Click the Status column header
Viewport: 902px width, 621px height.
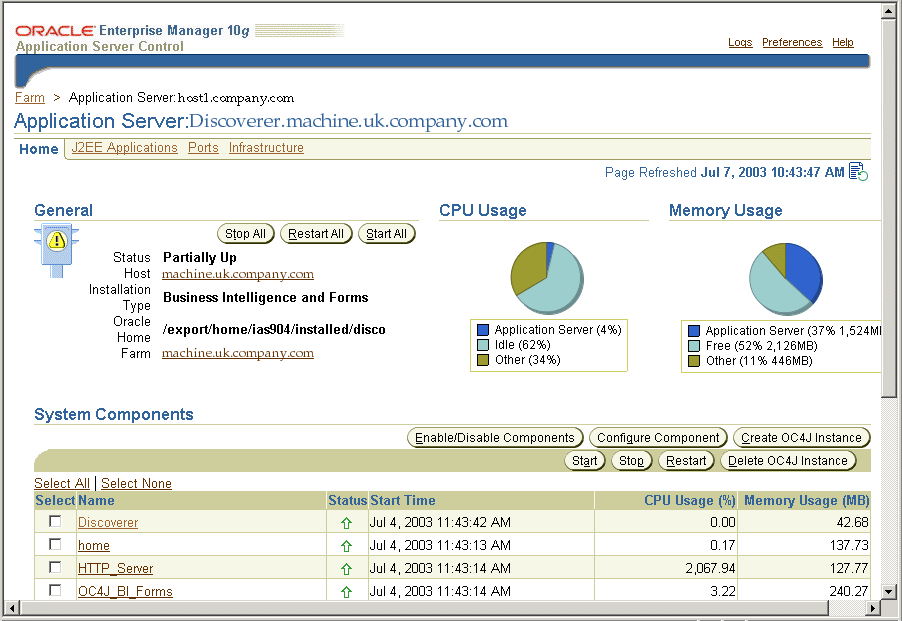pyautogui.click(x=347, y=501)
